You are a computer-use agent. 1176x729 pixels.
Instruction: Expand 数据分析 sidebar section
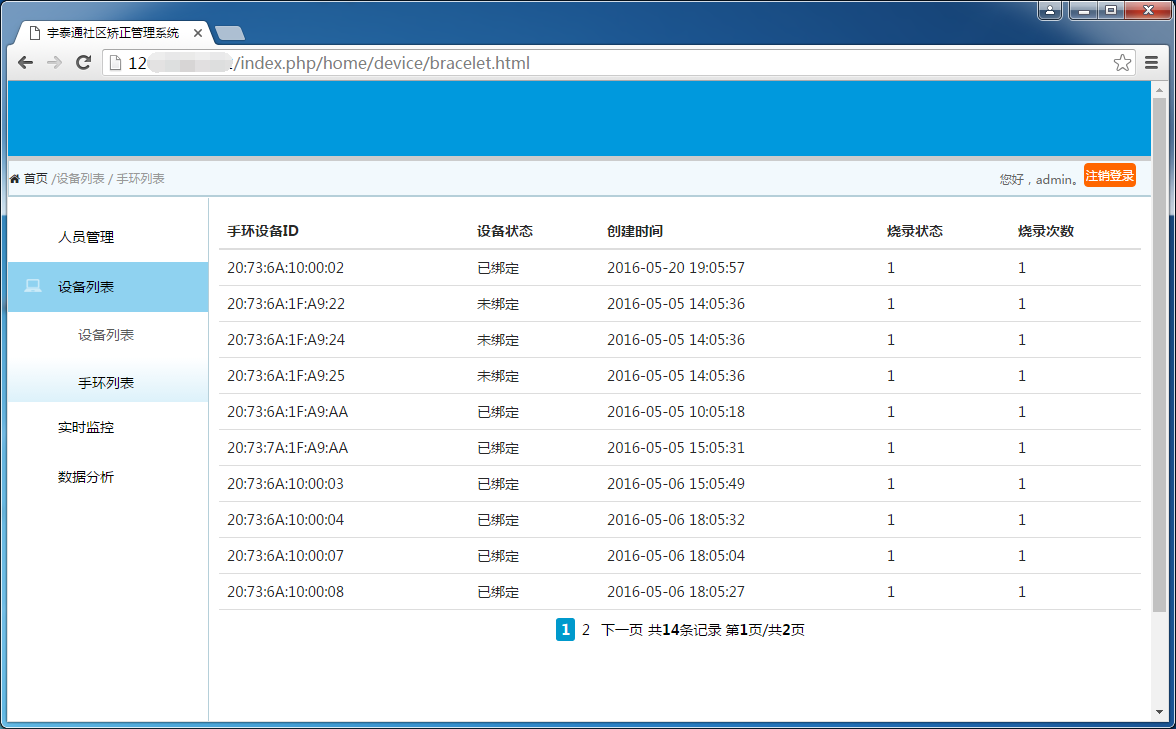pyautogui.click(x=86, y=477)
